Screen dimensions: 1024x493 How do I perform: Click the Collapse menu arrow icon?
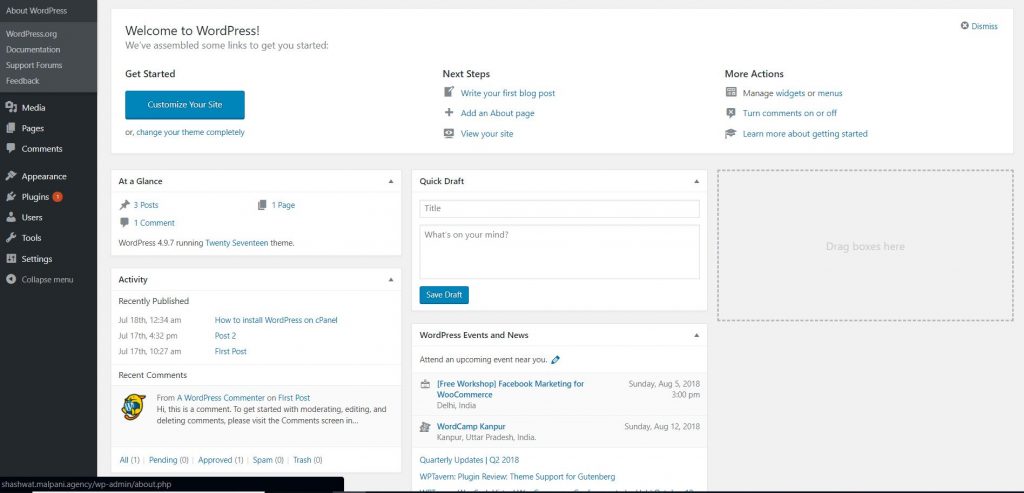click(x=10, y=279)
